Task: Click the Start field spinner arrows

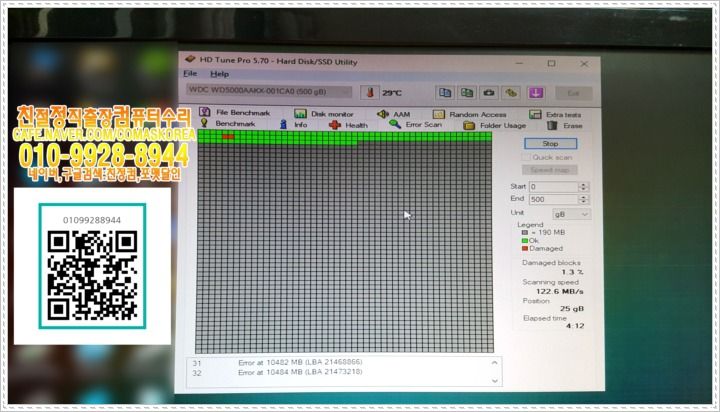Action: 583,187
